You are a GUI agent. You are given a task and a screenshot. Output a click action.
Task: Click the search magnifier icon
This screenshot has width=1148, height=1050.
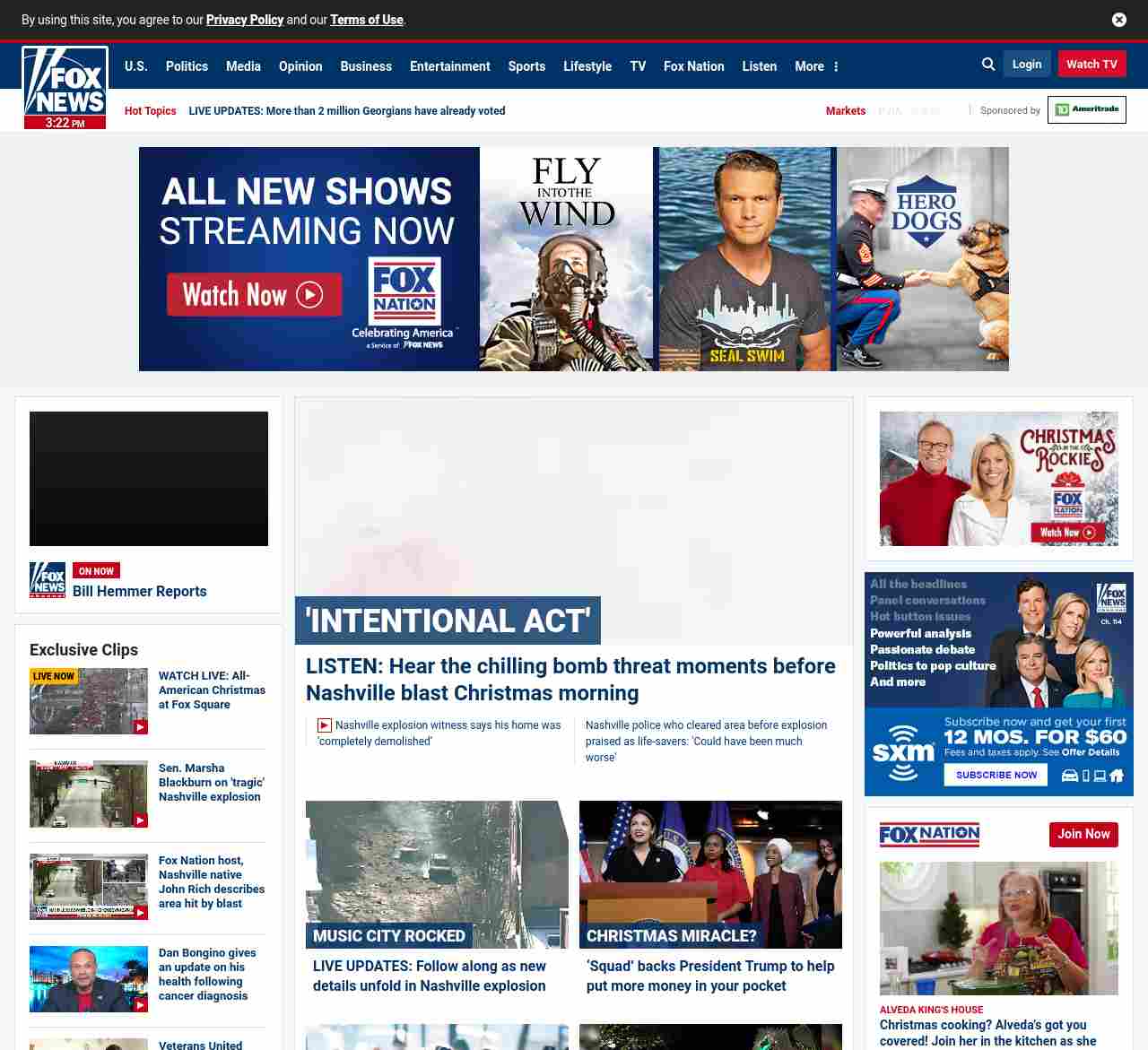tap(988, 65)
